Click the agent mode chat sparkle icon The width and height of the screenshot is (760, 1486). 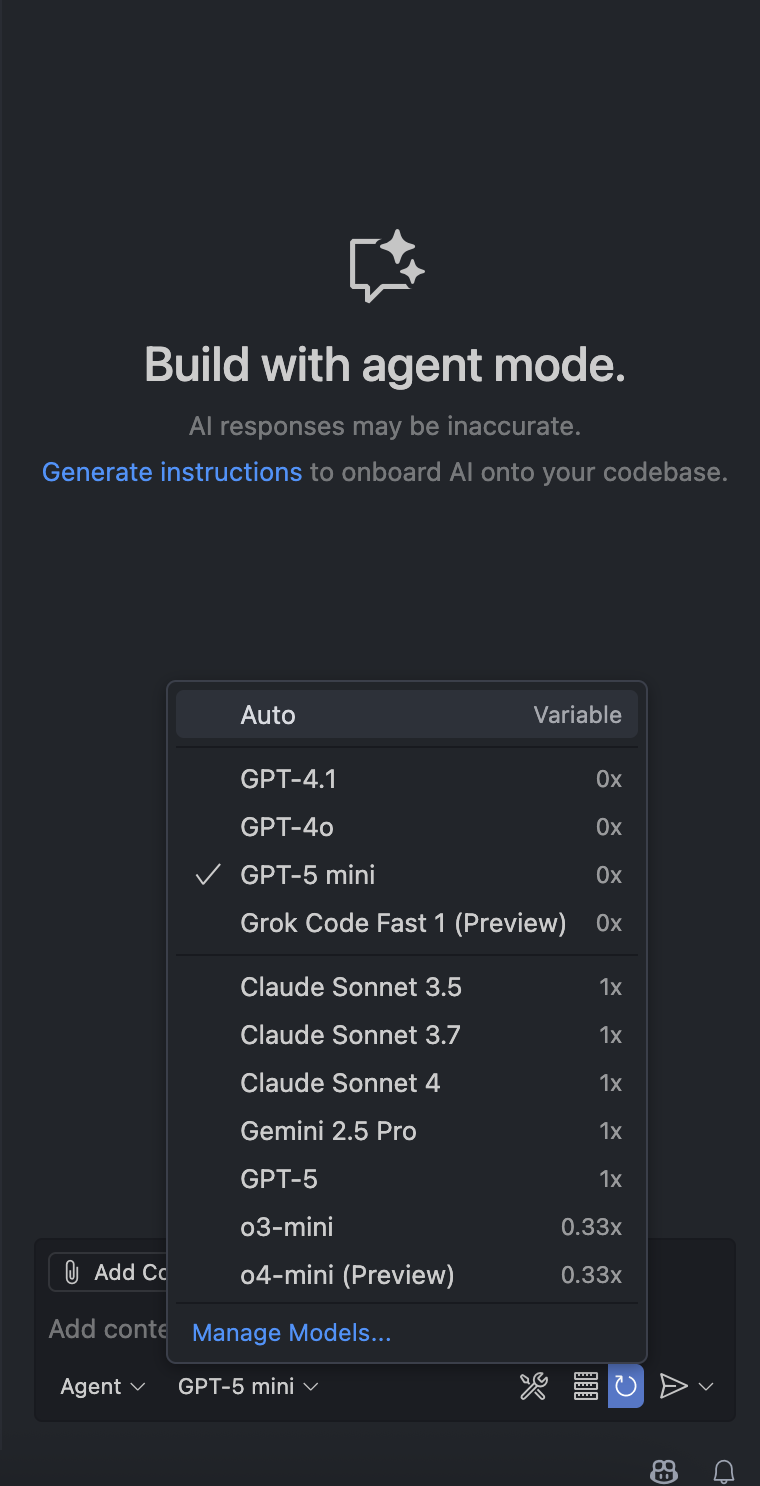[x=386, y=266]
